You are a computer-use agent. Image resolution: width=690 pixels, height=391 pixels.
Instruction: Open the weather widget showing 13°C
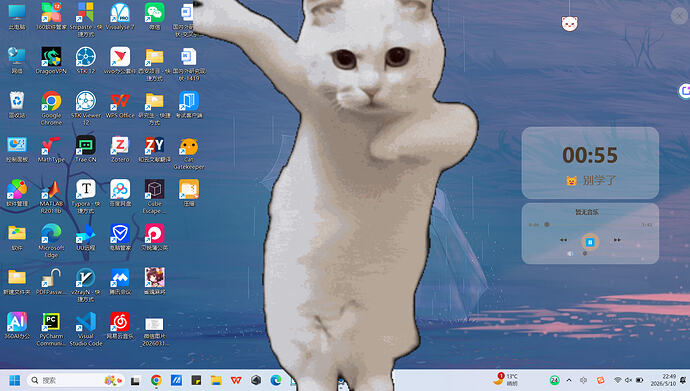pyautogui.click(x=506, y=380)
